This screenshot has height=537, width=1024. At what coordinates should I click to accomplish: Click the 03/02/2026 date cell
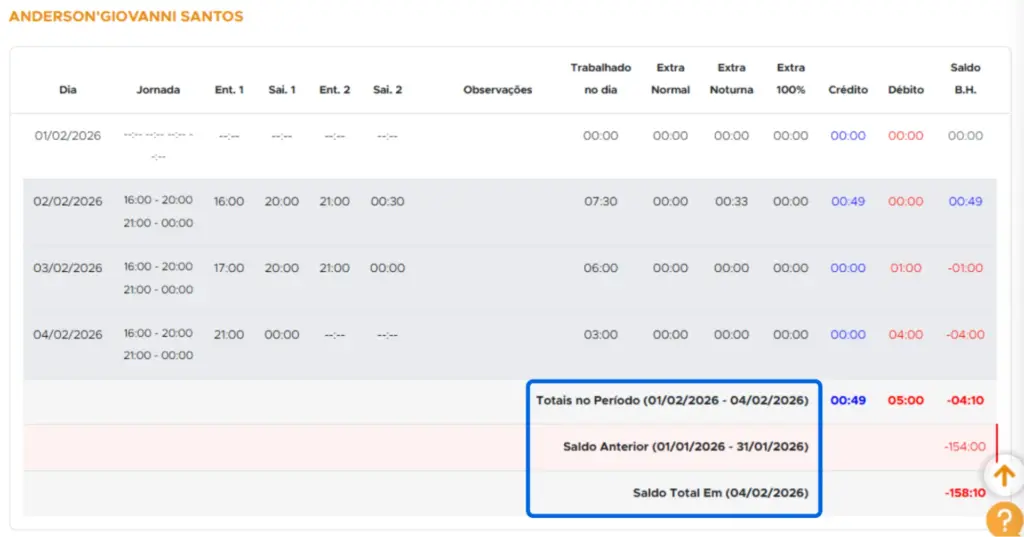[68, 268]
